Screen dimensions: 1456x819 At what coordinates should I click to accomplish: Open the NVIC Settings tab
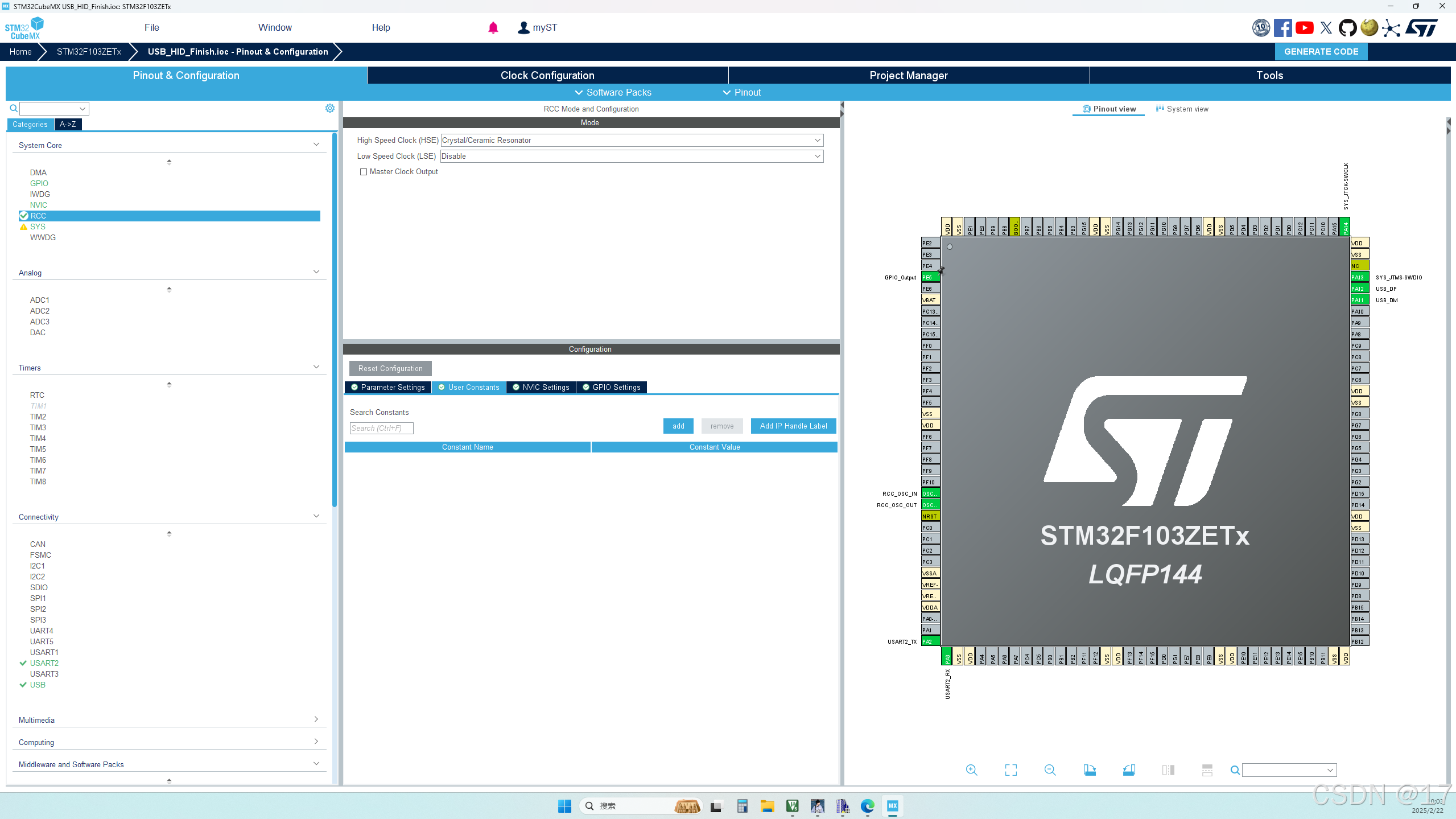click(x=541, y=387)
